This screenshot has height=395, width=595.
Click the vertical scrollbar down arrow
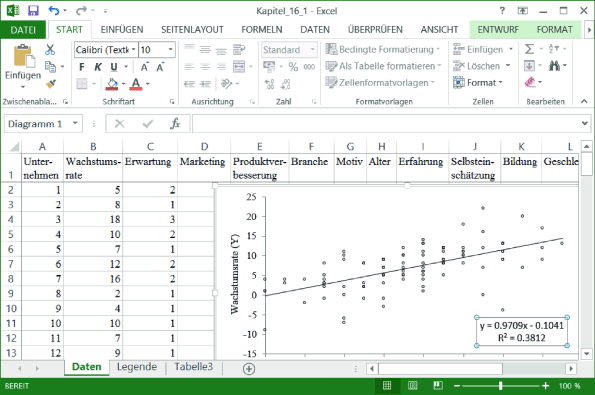point(587,354)
